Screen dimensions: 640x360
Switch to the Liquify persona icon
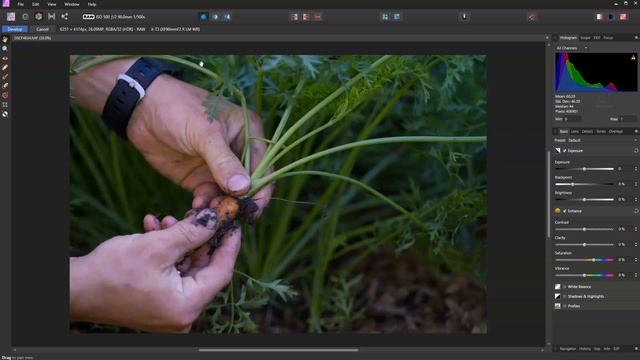25,17
